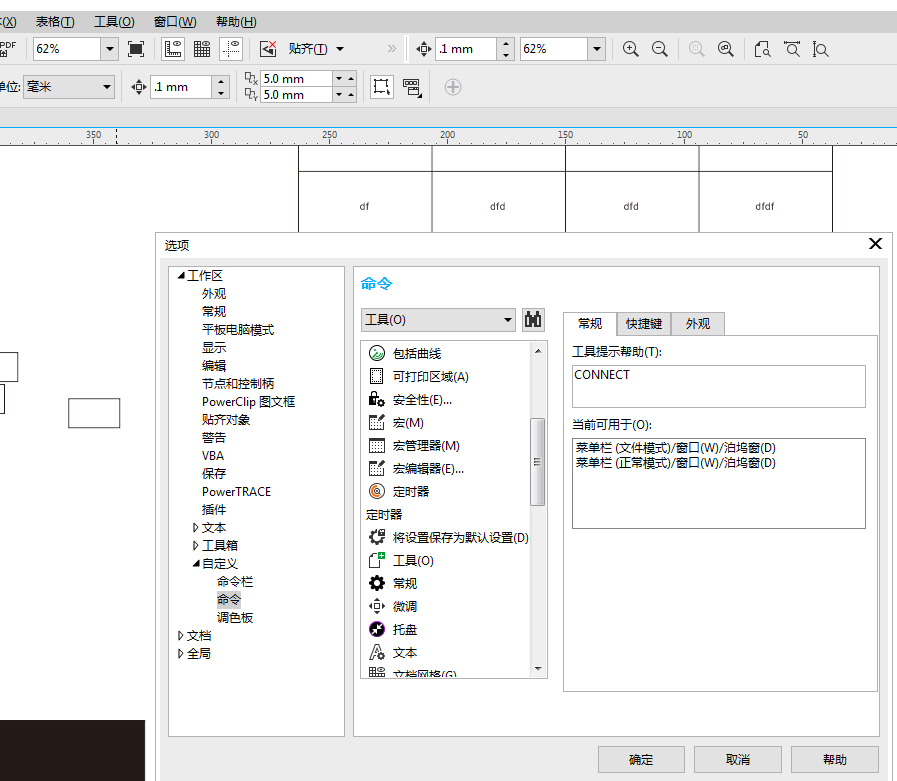Click the 菜单栏 (正常模式)/窗口(W)/泊坞窗(D) entry

[675, 463]
